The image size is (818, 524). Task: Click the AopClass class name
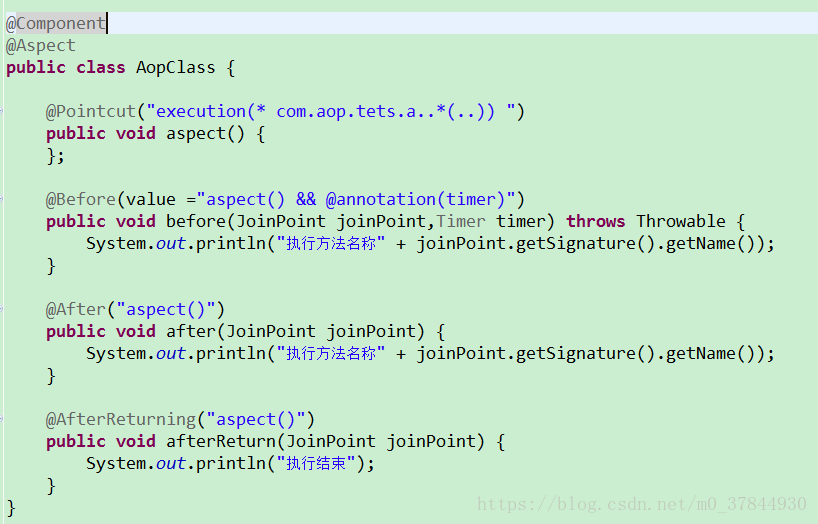(x=175, y=68)
